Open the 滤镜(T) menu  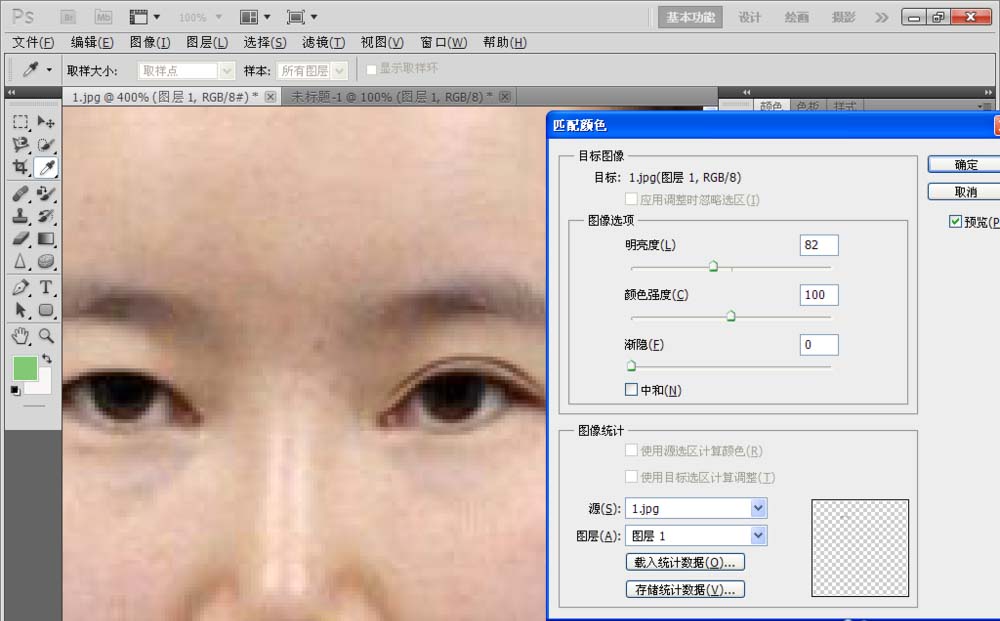322,42
